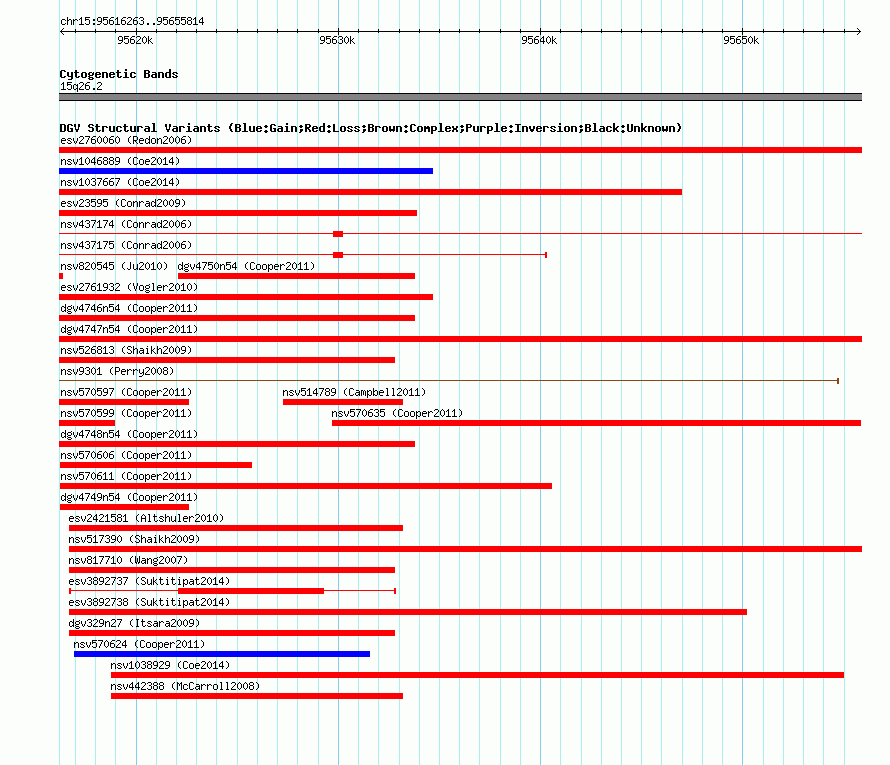Click the small red block on nsv437175 track
The image size is (890, 765).
click(338, 255)
